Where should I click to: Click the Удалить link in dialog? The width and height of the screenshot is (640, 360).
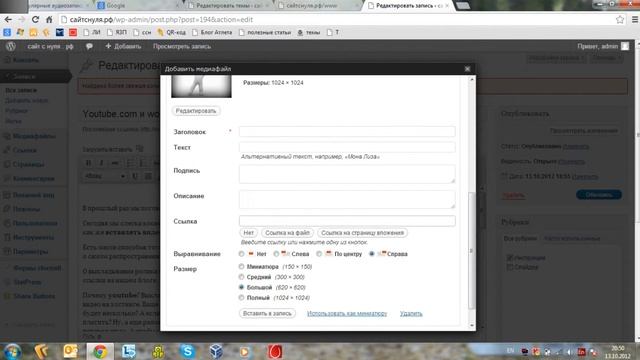pos(411,313)
